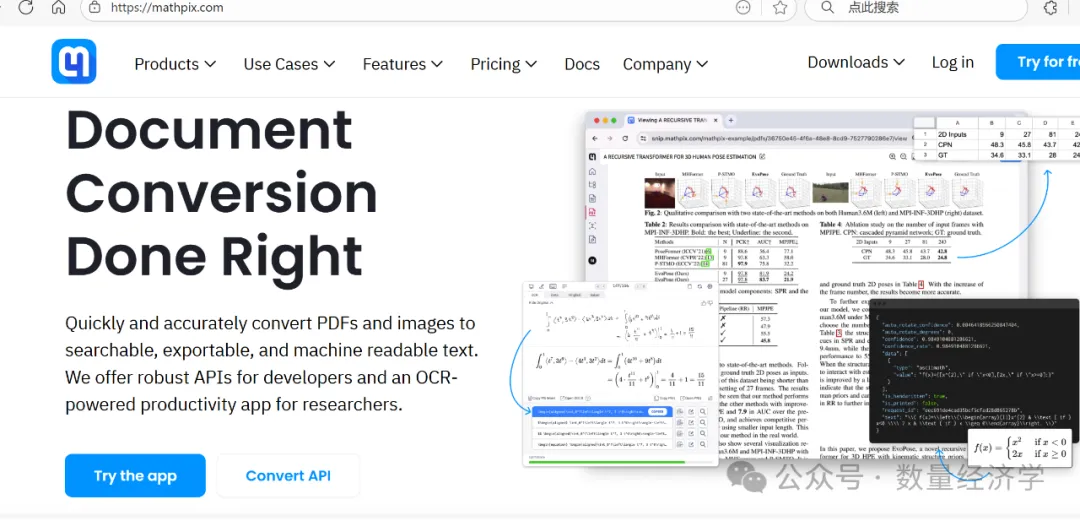Click the Mathpix logo icon
Viewport: 1080px width, 521px height.
pyautogui.click(x=74, y=62)
